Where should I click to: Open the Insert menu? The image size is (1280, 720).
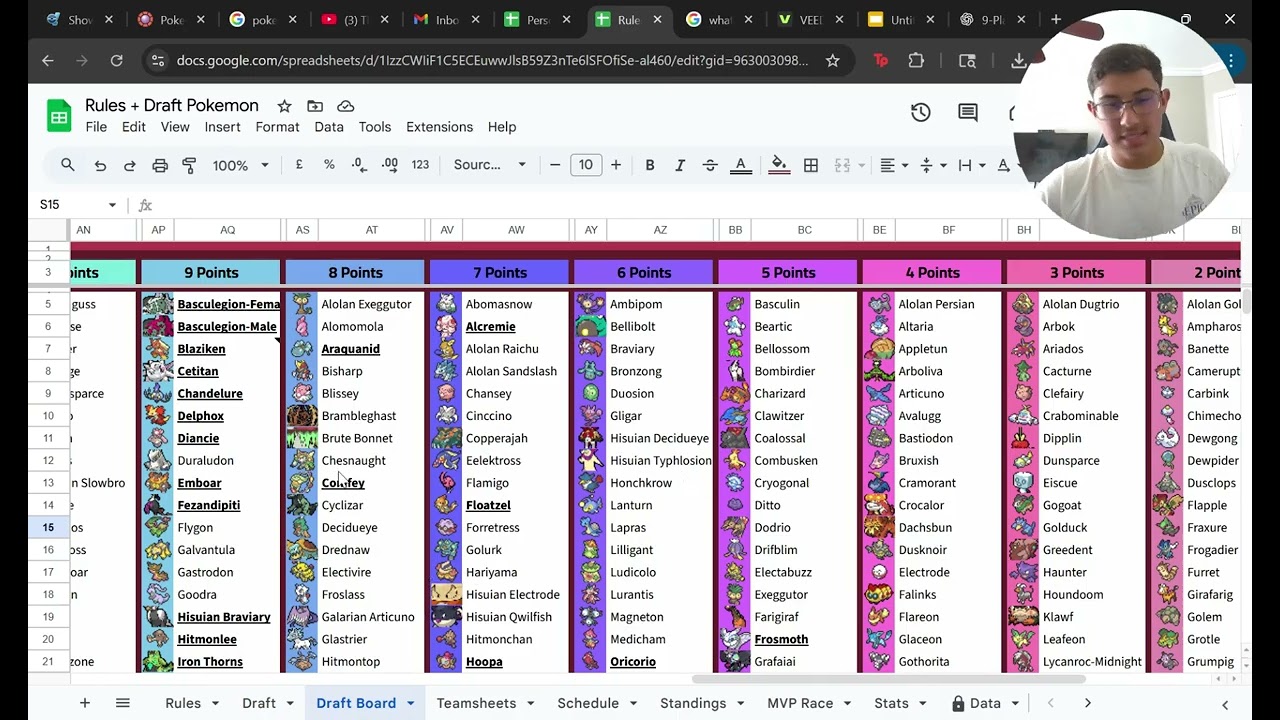tap(222, 127)
